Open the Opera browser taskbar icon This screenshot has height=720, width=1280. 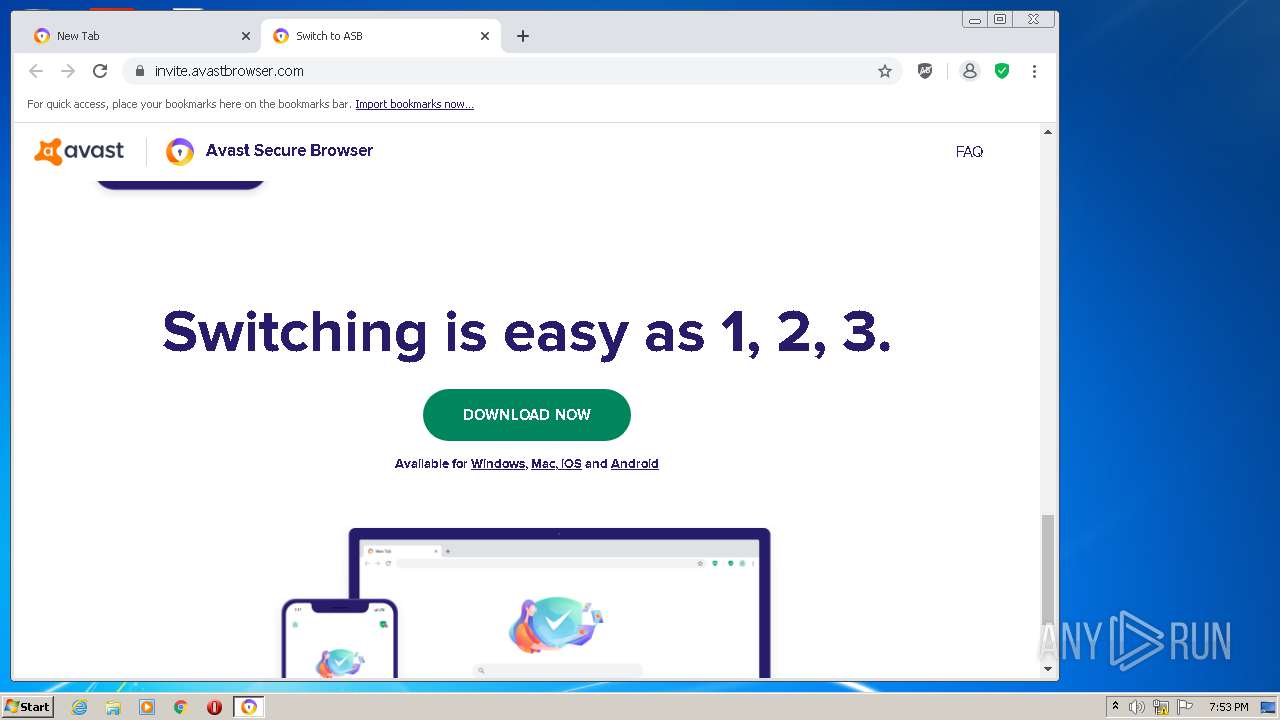tap(214, 707)
